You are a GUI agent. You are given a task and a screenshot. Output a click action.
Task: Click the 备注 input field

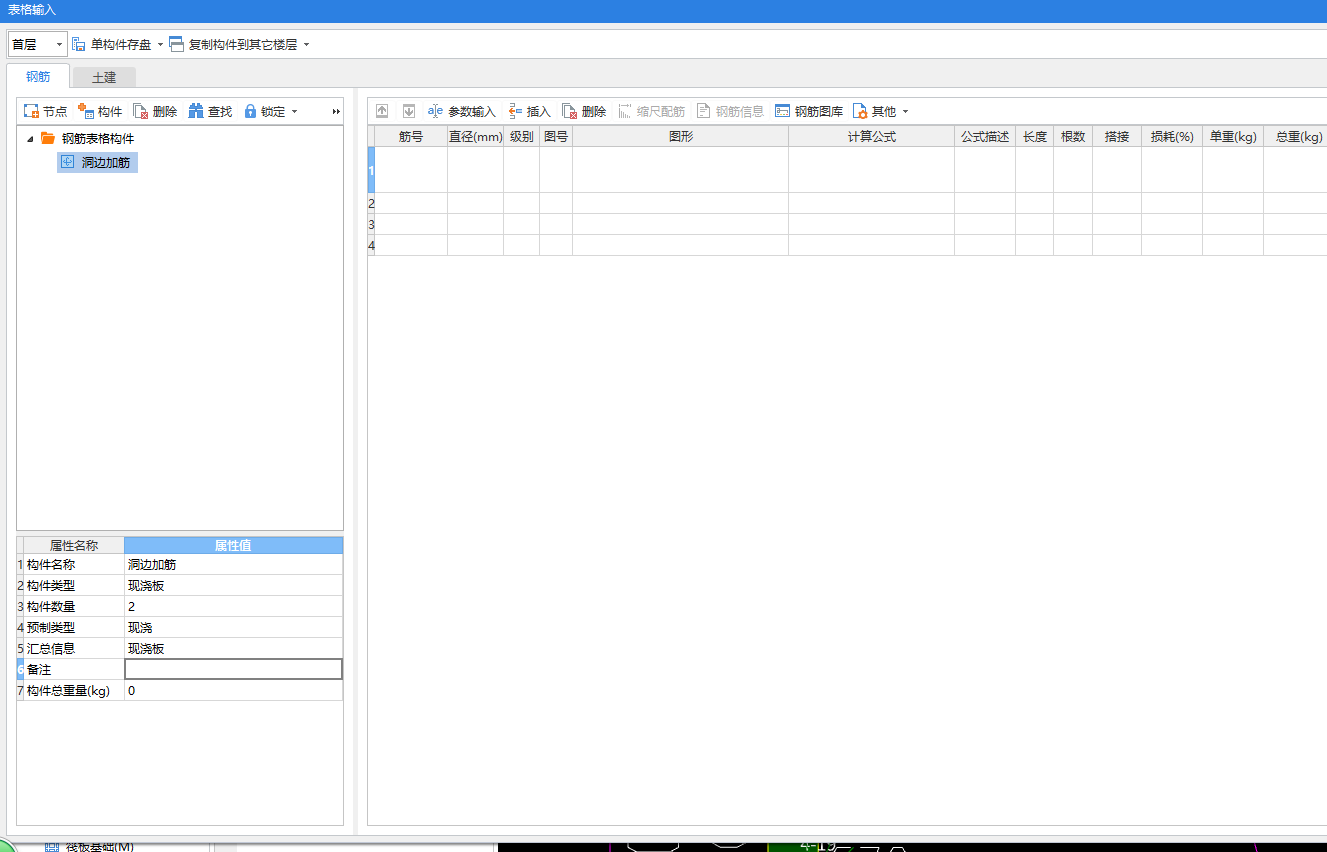click(233, 670)
